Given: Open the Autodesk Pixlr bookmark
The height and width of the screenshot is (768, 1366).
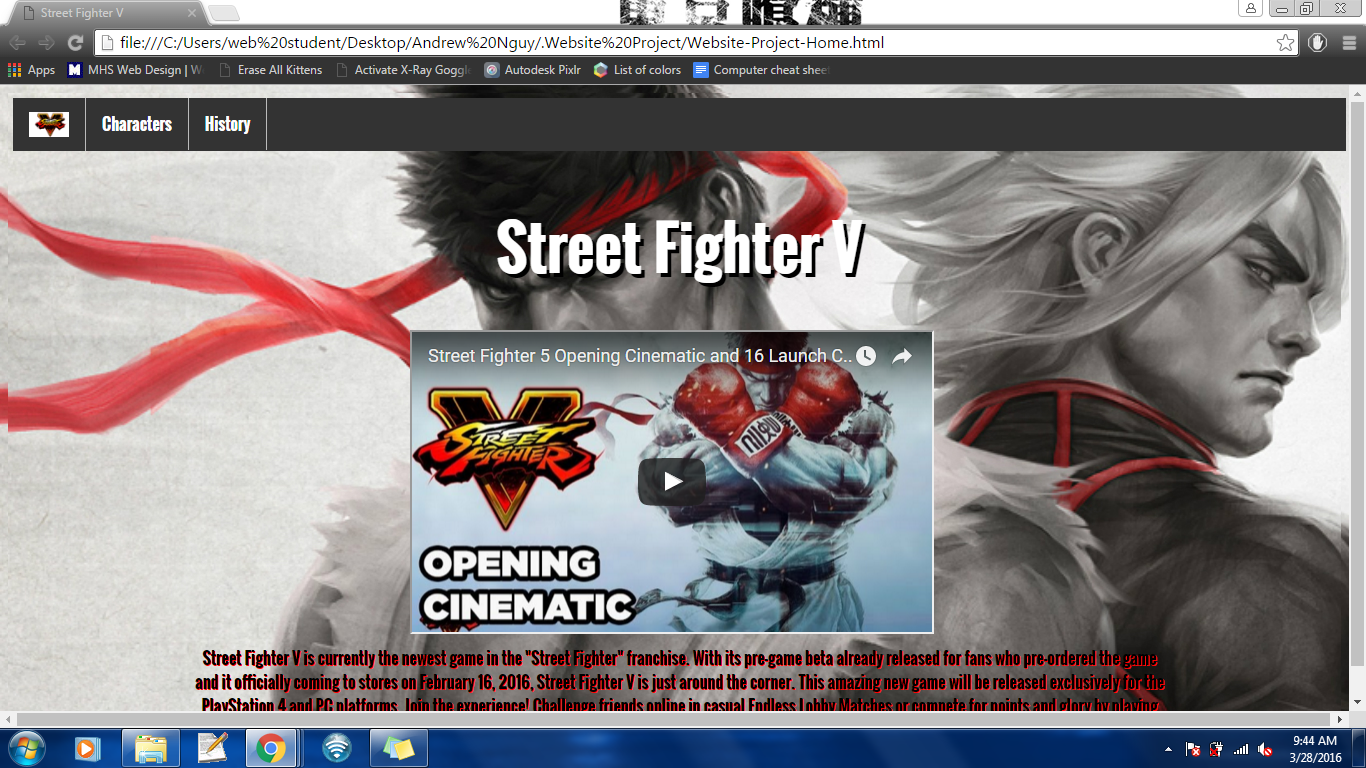Looking at the screenshot, I should (x=533, y=70).
